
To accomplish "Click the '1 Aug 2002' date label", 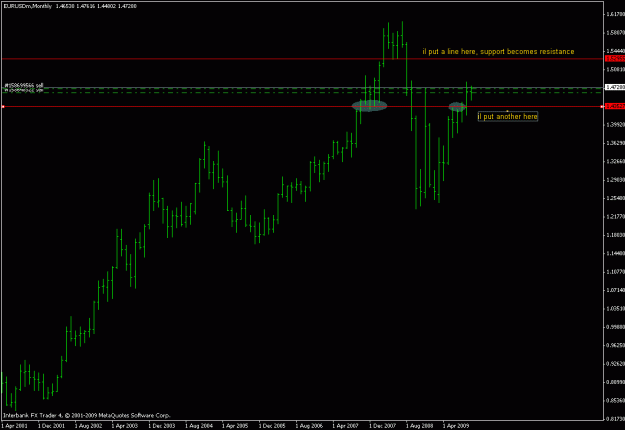I will pos(88,426).
